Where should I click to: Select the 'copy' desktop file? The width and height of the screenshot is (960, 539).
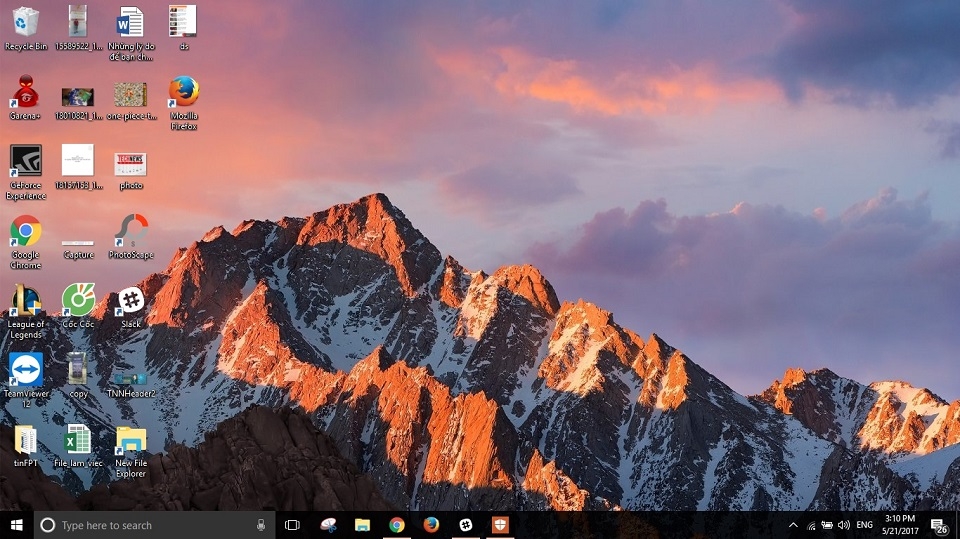tap(78, 375)
